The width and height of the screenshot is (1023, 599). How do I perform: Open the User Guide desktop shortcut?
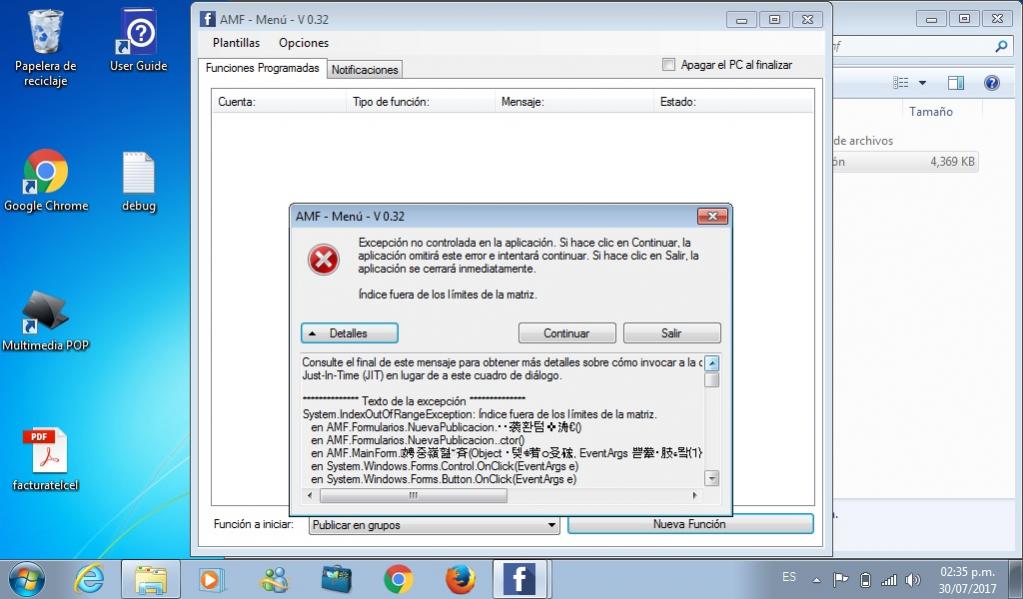tap(138, 34)
